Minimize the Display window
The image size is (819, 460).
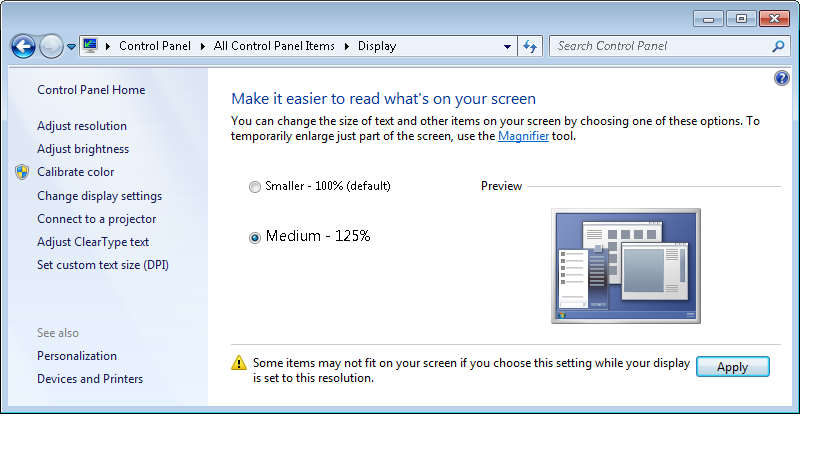(708, 19)
